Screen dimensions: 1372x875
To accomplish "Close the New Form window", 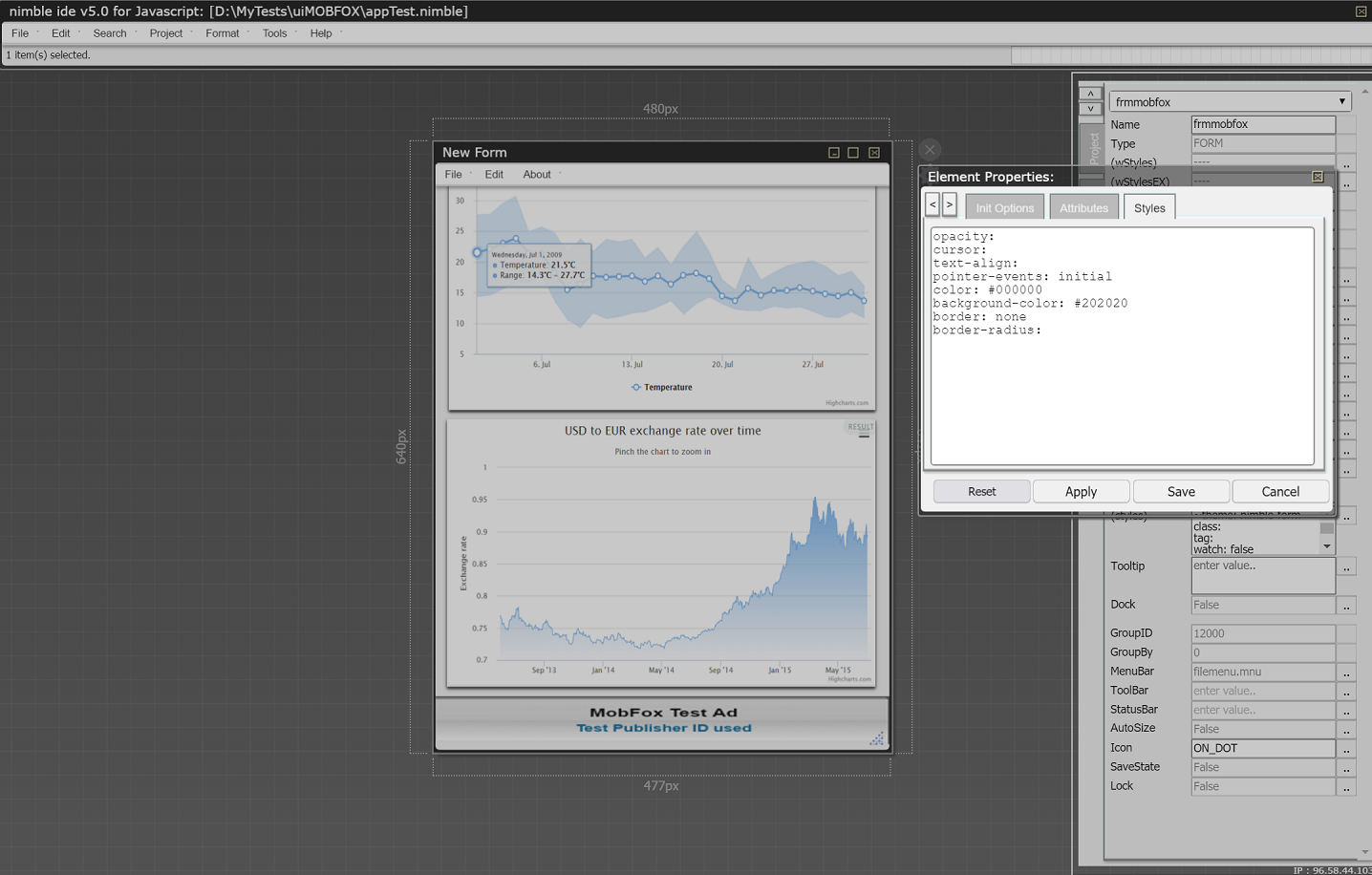I will click(x=874, y=153).
